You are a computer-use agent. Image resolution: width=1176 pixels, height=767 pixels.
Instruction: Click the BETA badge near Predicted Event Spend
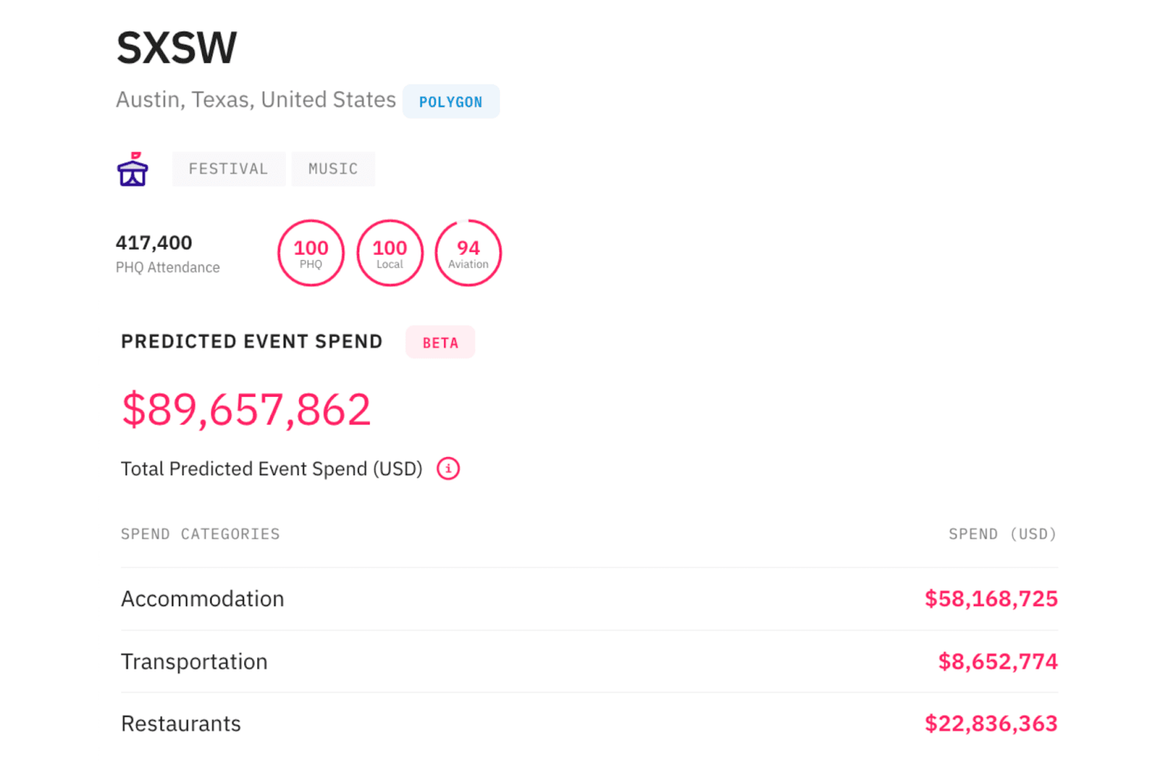[x=440, y=341]
